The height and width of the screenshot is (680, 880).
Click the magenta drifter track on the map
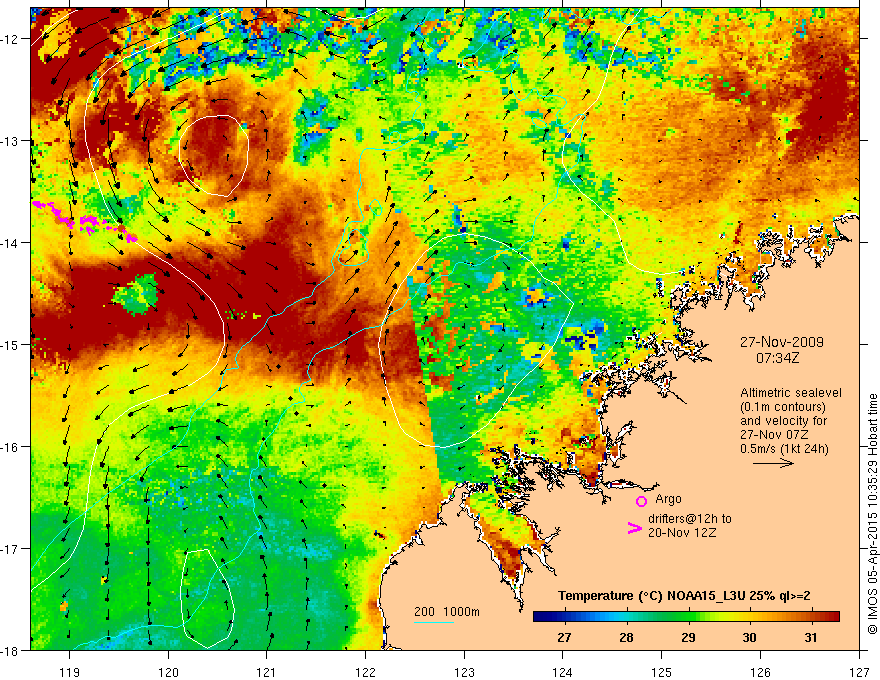[85, 222]
